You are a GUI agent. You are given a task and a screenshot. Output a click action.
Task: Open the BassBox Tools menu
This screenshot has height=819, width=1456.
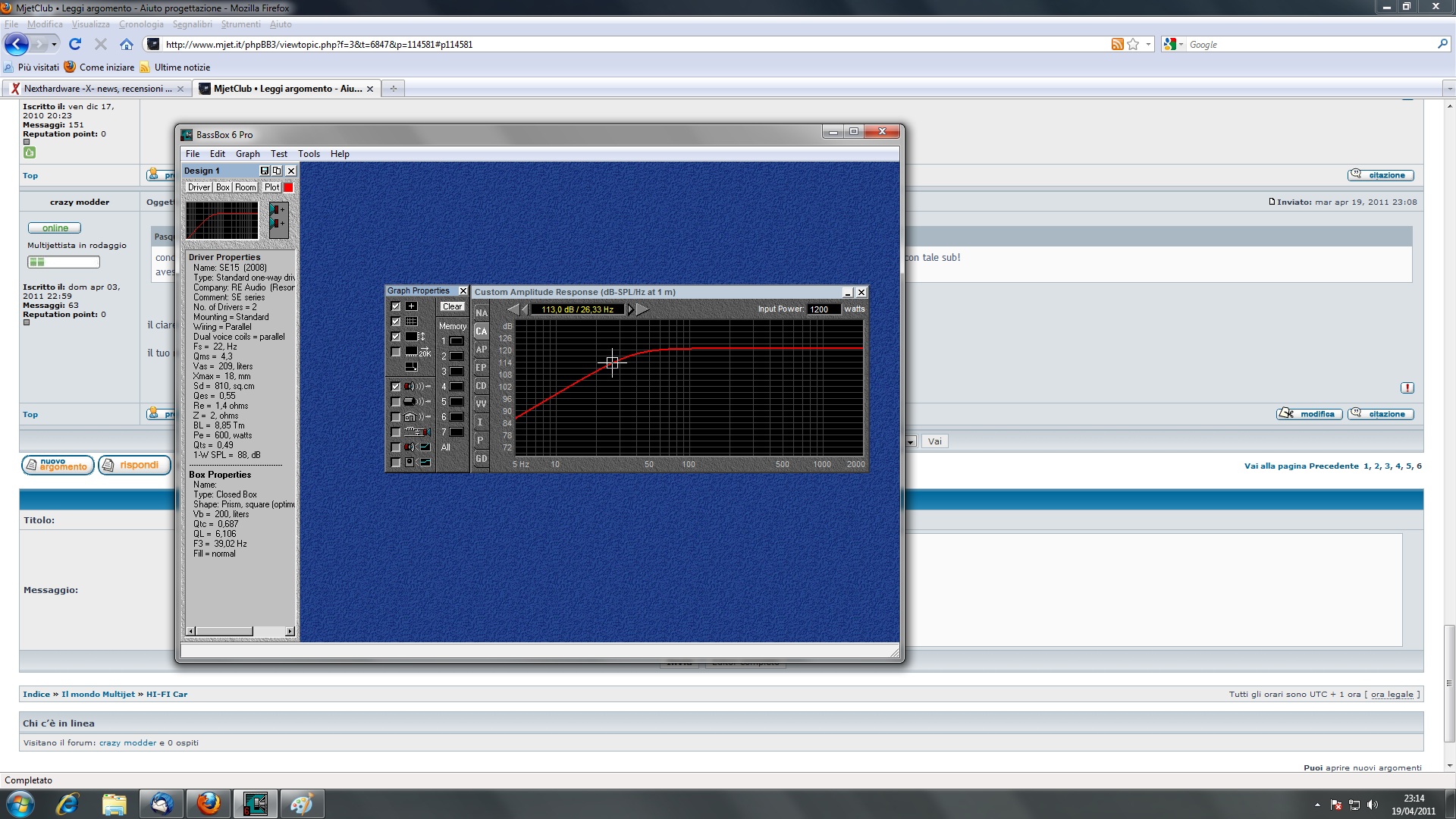pos(309,154)
